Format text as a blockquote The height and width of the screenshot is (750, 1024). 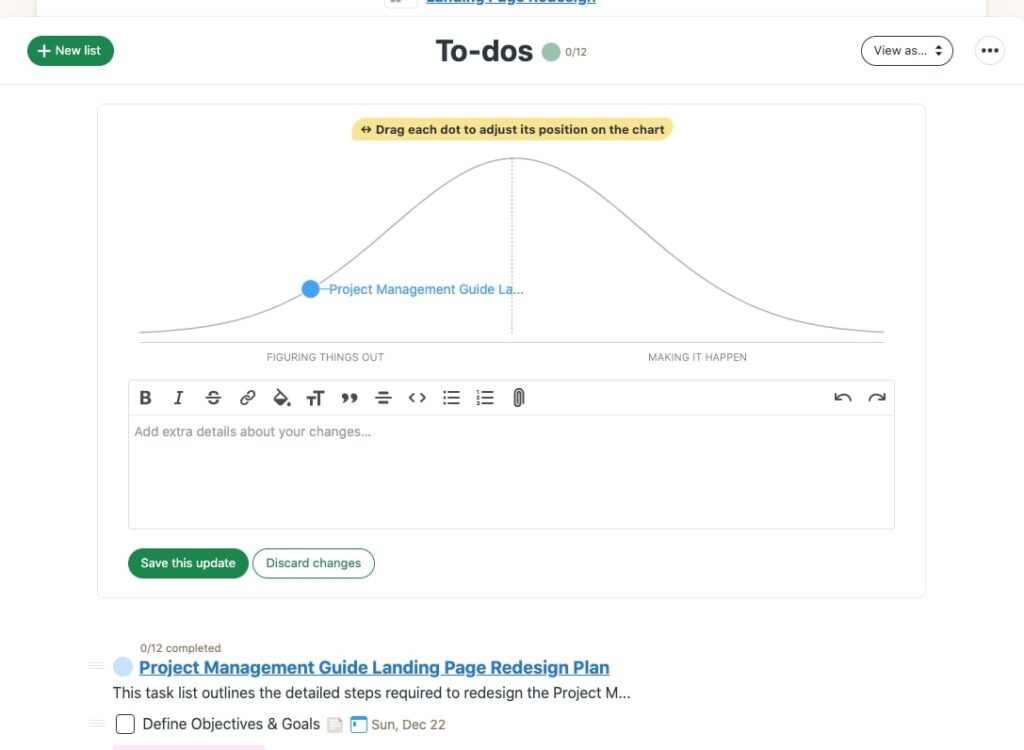349,397
